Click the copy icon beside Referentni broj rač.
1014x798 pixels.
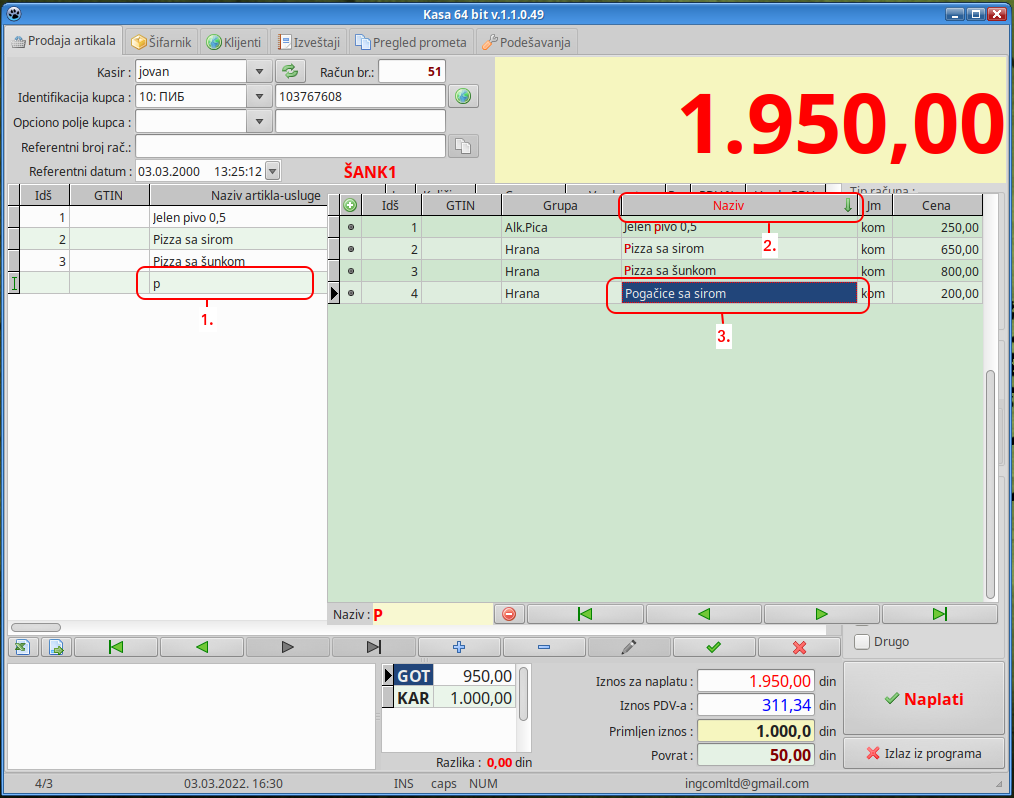[463, 146]
